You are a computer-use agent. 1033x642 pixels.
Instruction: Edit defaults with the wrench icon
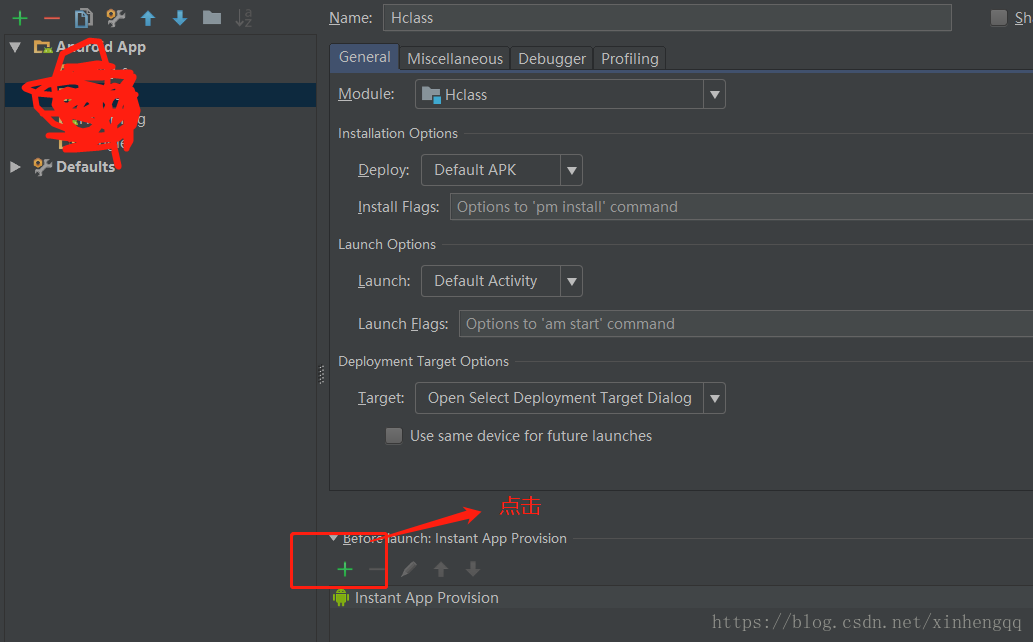(x=116, y=18)
